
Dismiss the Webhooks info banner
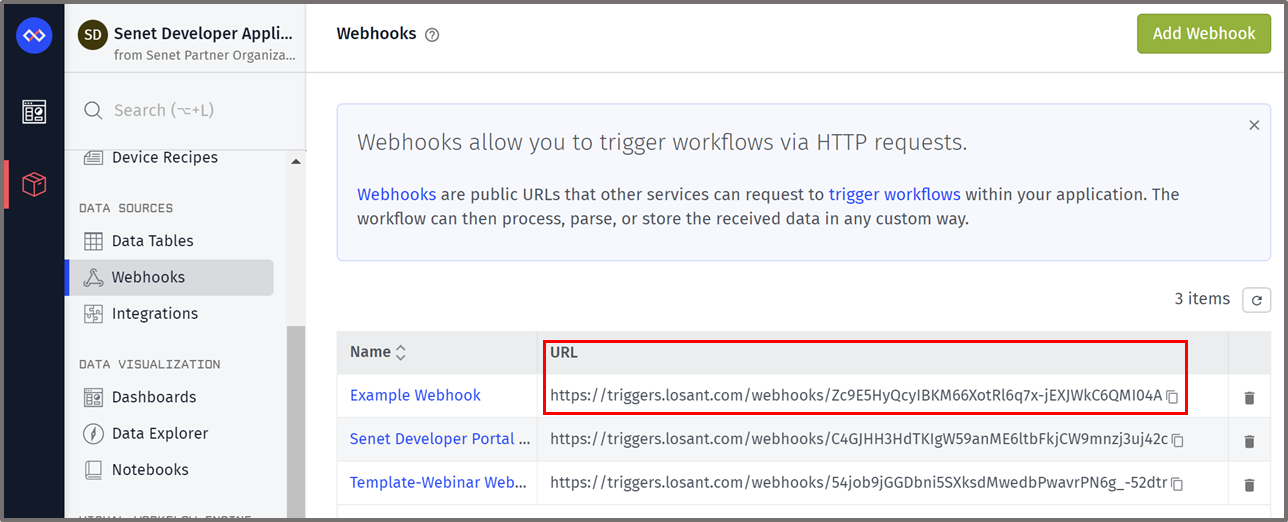(x=1253, y=125)
